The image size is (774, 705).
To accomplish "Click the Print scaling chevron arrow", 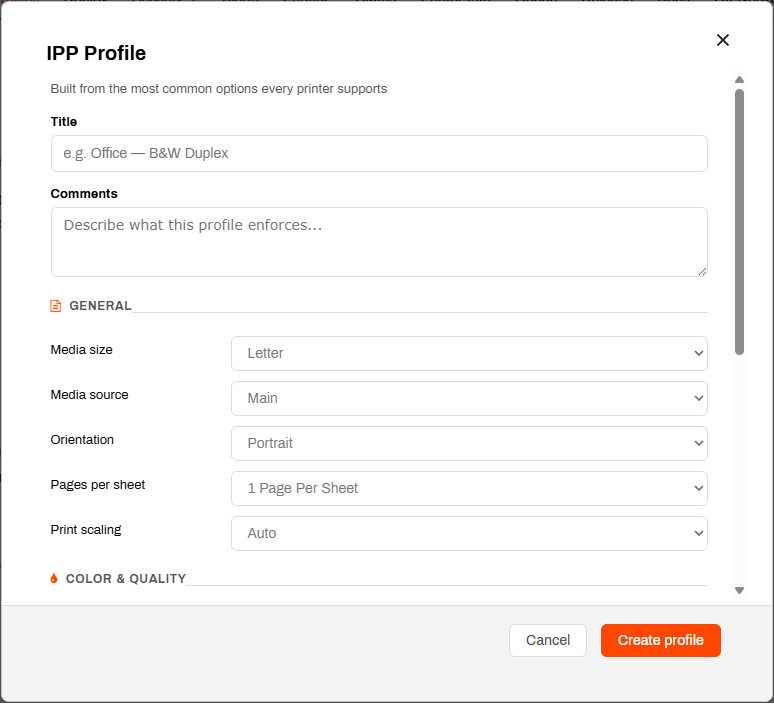I will pyautogui.click(x=698, y=533).
